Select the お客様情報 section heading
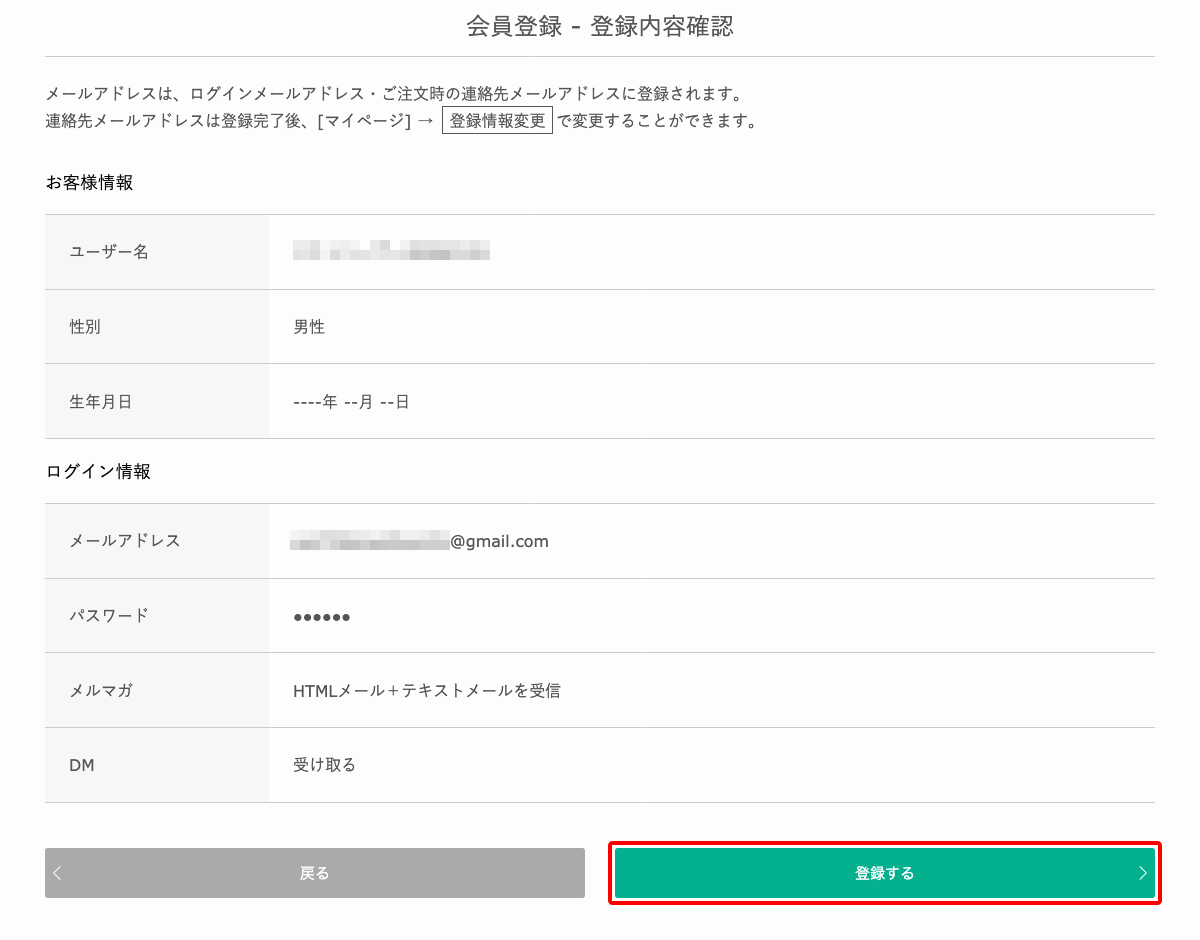Viewport: 1200px width, 940px height. pyautogui.click(x=90, y=182)
